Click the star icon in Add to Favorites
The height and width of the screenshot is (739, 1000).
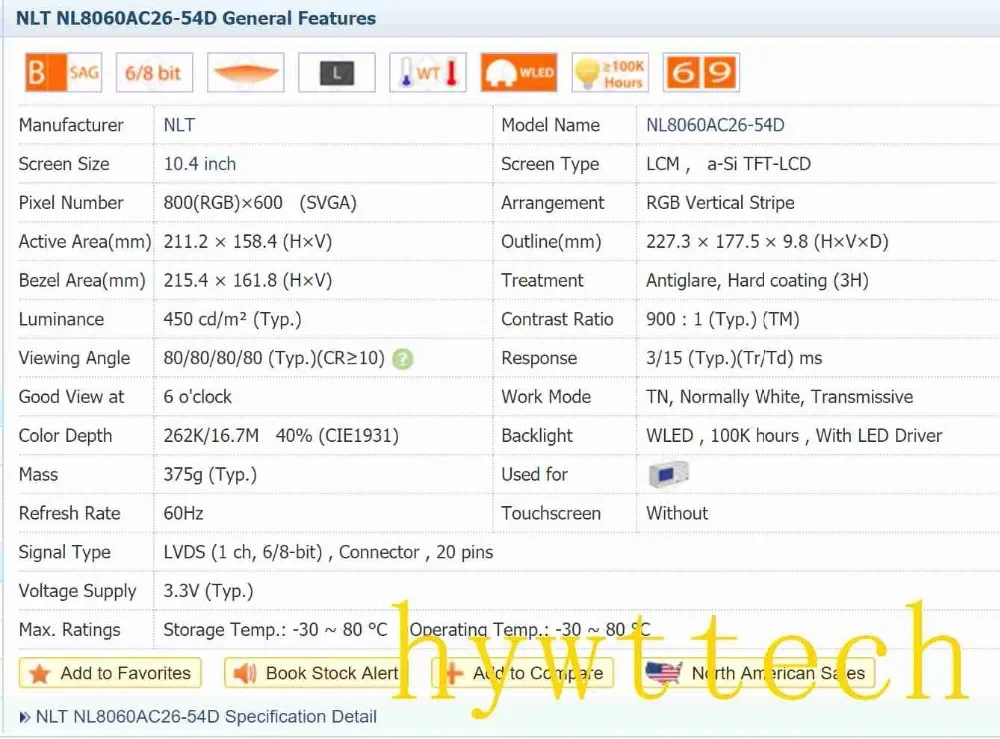(x=40, y=673)
